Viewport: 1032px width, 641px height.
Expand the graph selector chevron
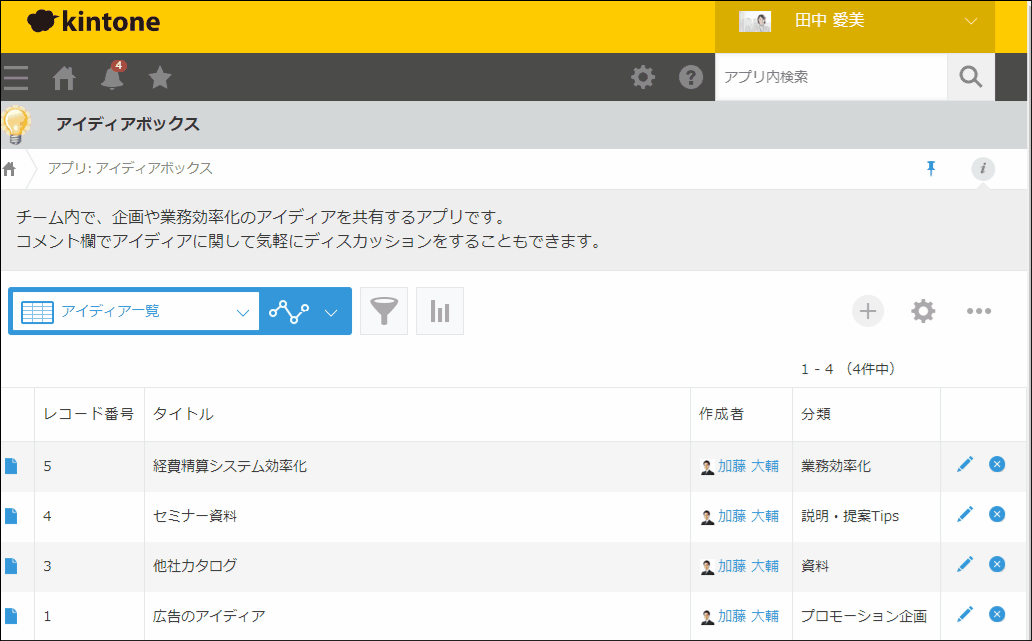(333, 311)
